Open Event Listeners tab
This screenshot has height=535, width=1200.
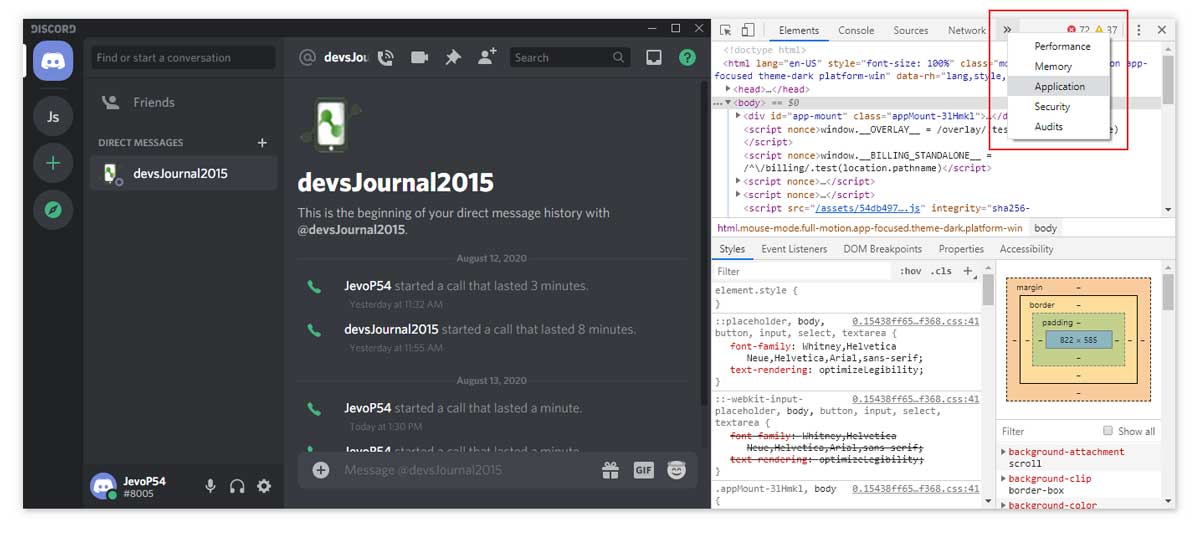click(x=794, y=249)
